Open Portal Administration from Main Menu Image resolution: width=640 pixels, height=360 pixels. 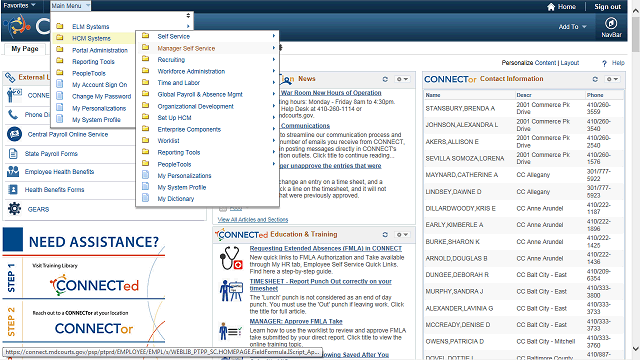click(100, 50)
